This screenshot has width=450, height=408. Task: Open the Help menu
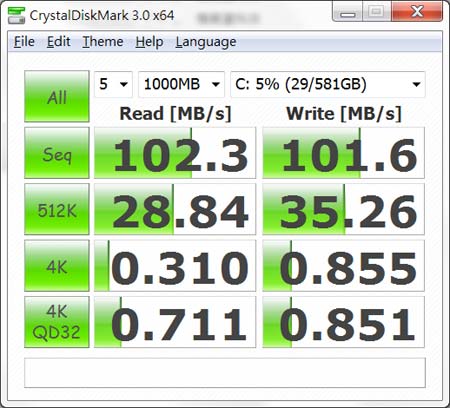point(149,42)
